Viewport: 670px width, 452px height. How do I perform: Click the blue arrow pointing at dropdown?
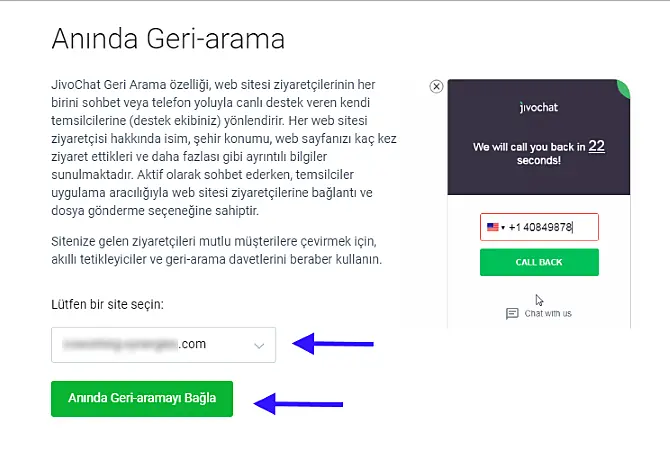[332, 344]
